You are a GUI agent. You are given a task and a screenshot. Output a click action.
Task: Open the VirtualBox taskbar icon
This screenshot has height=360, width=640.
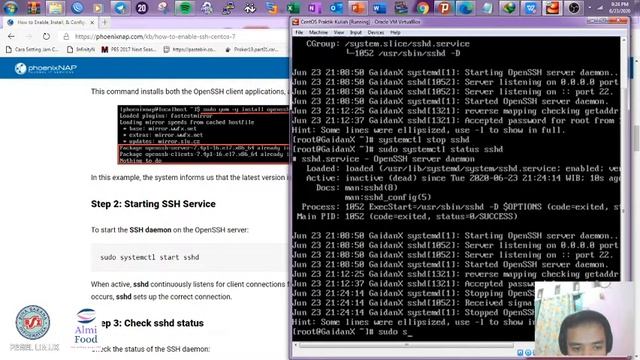pos(552,8)
